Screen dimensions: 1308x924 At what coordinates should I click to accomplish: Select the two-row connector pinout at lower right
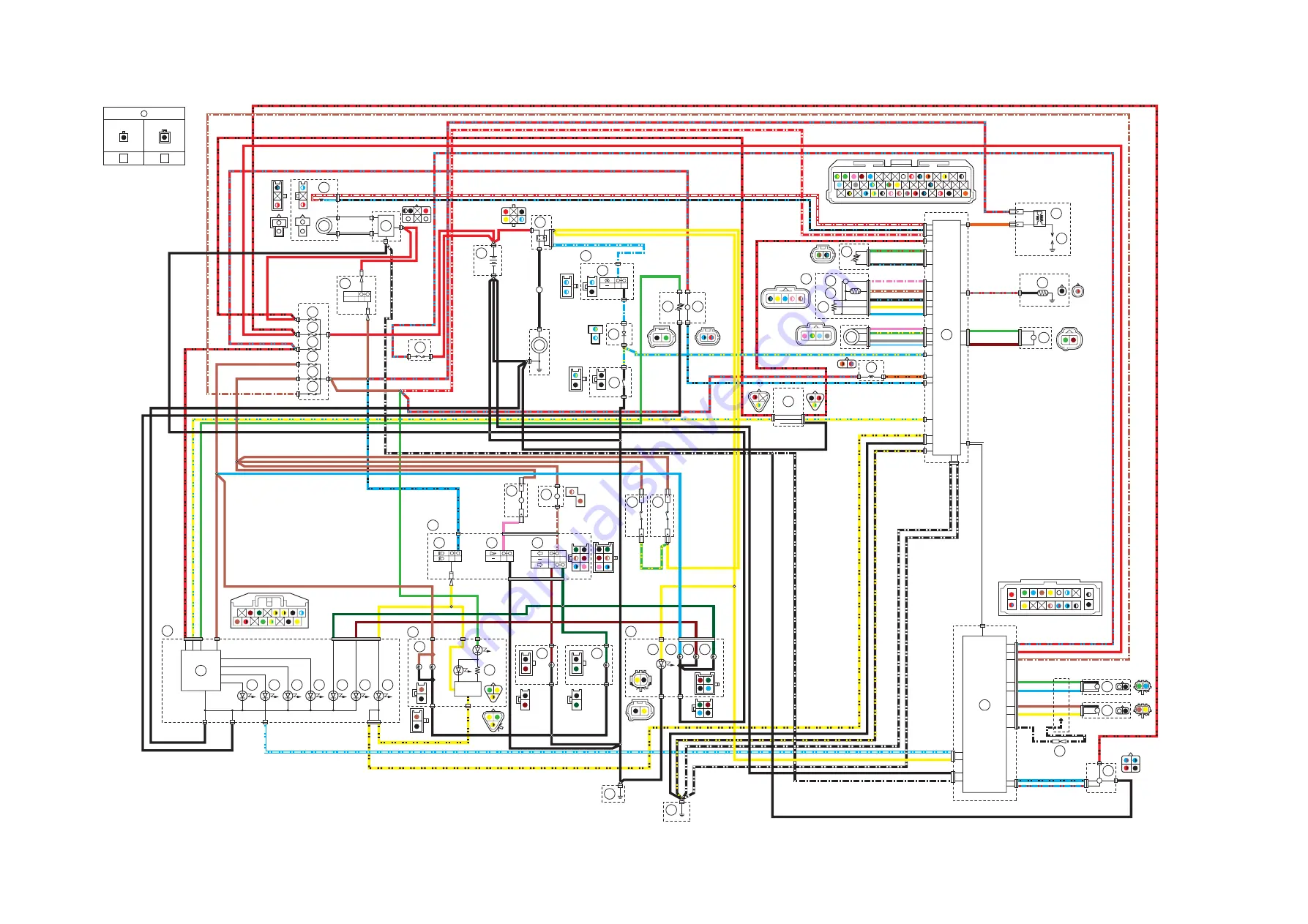1050,598
